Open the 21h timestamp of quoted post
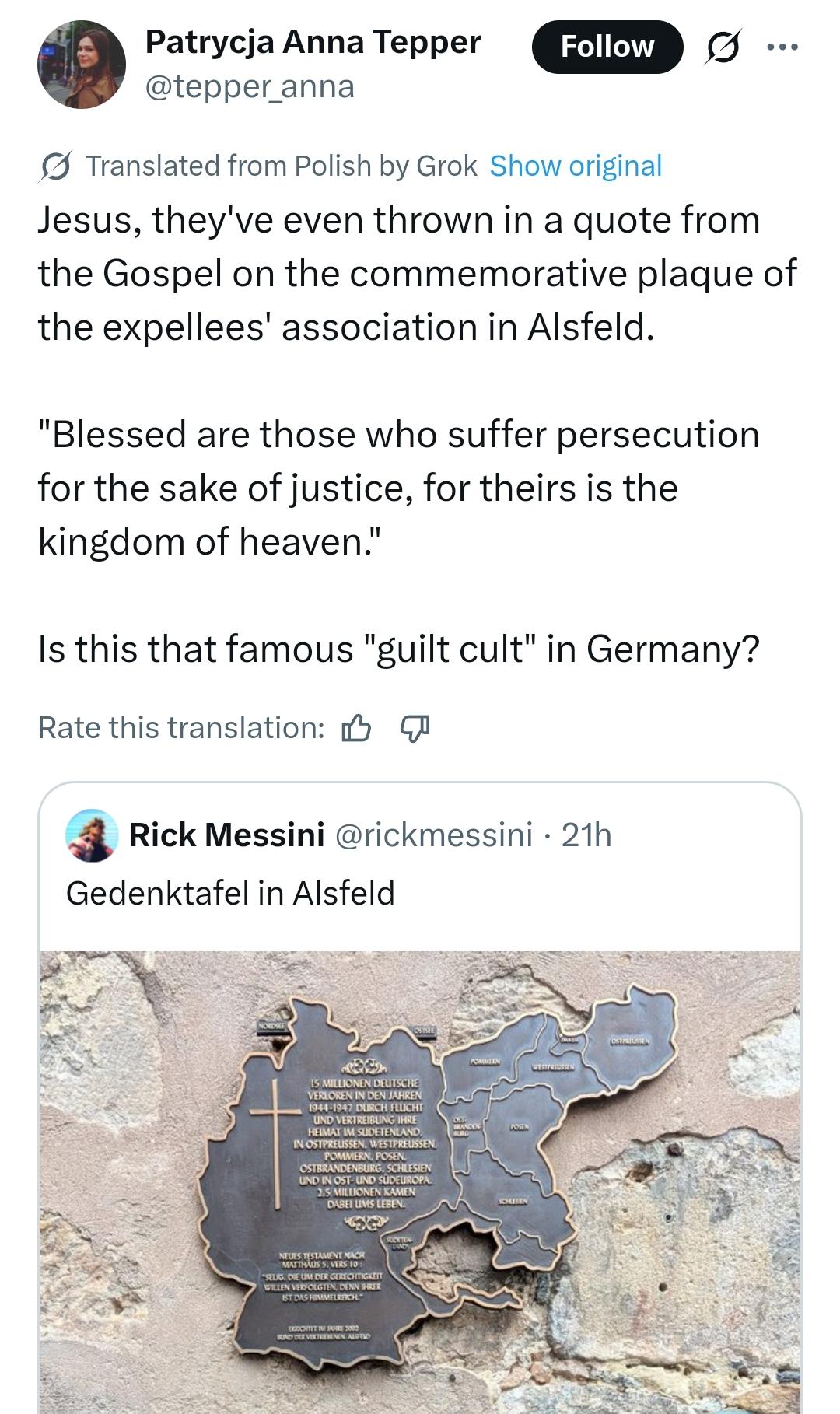Image resolution: width=840 pixels, height=1414 pixels. [x=586, y=835]
